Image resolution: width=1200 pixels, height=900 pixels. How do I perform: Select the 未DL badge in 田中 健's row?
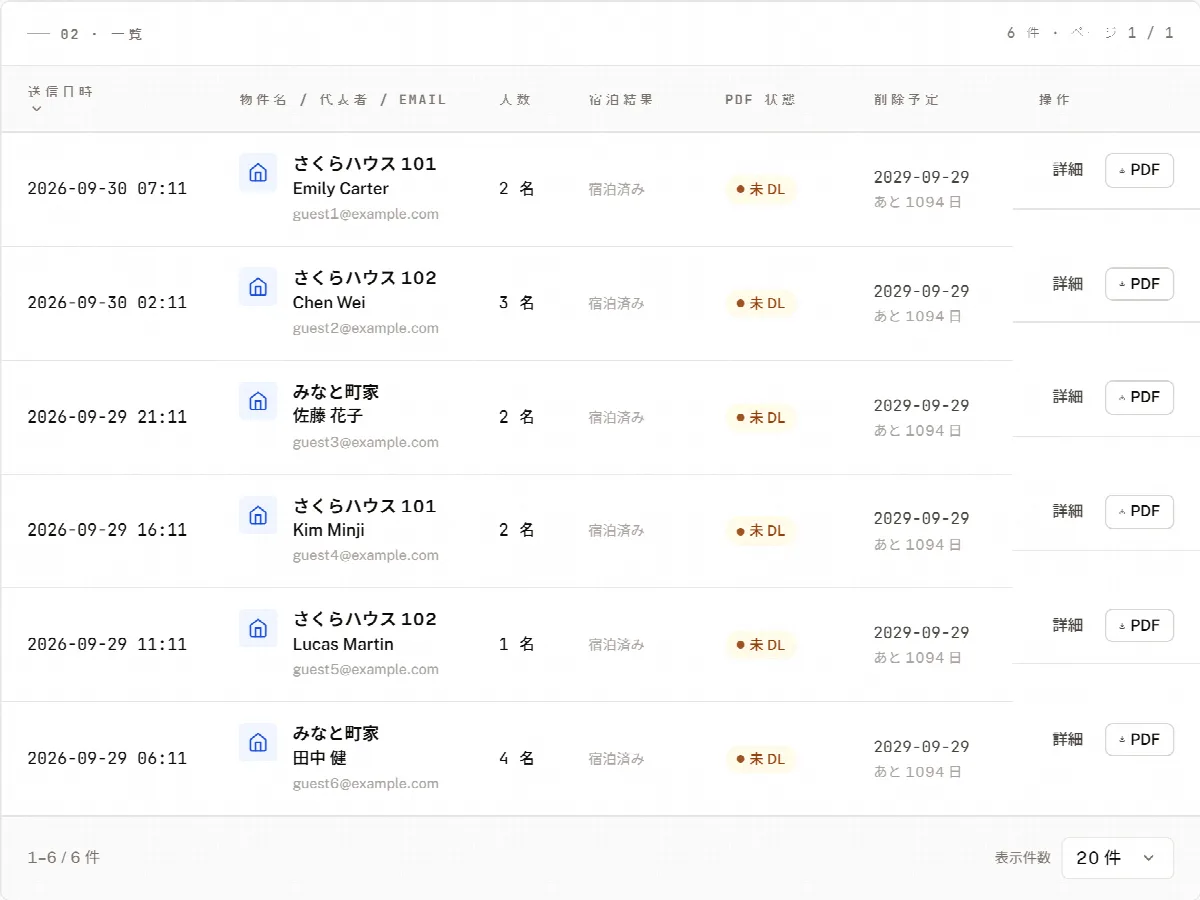click(x=761, y=759)
